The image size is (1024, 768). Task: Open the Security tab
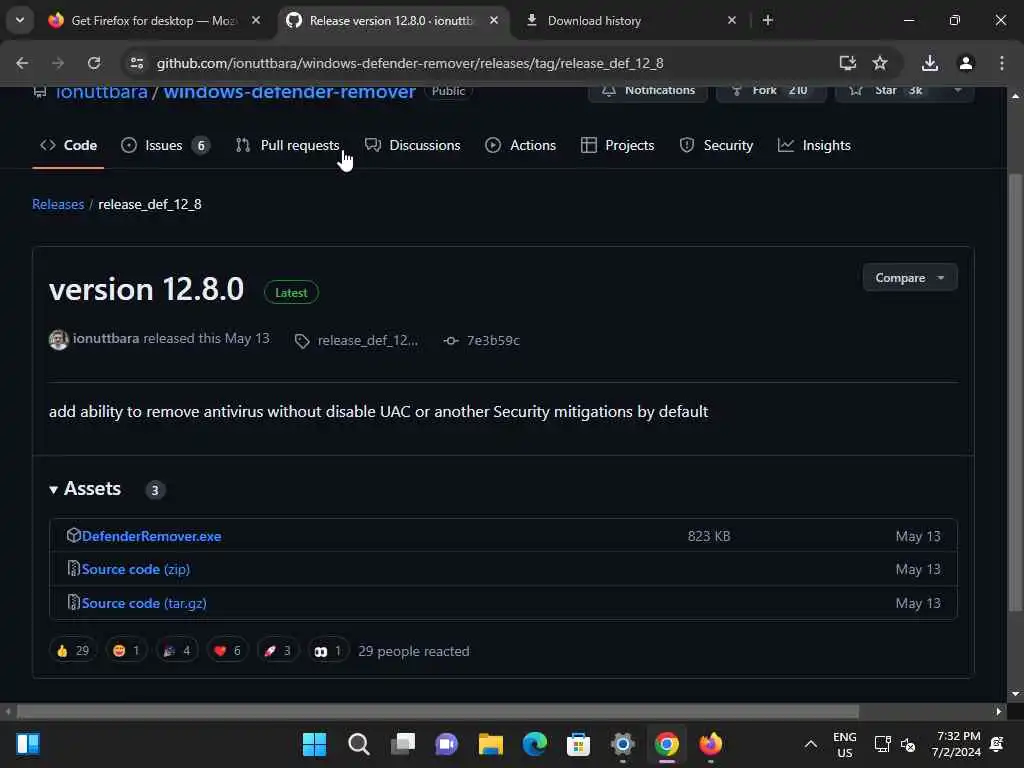pos(716,146)
